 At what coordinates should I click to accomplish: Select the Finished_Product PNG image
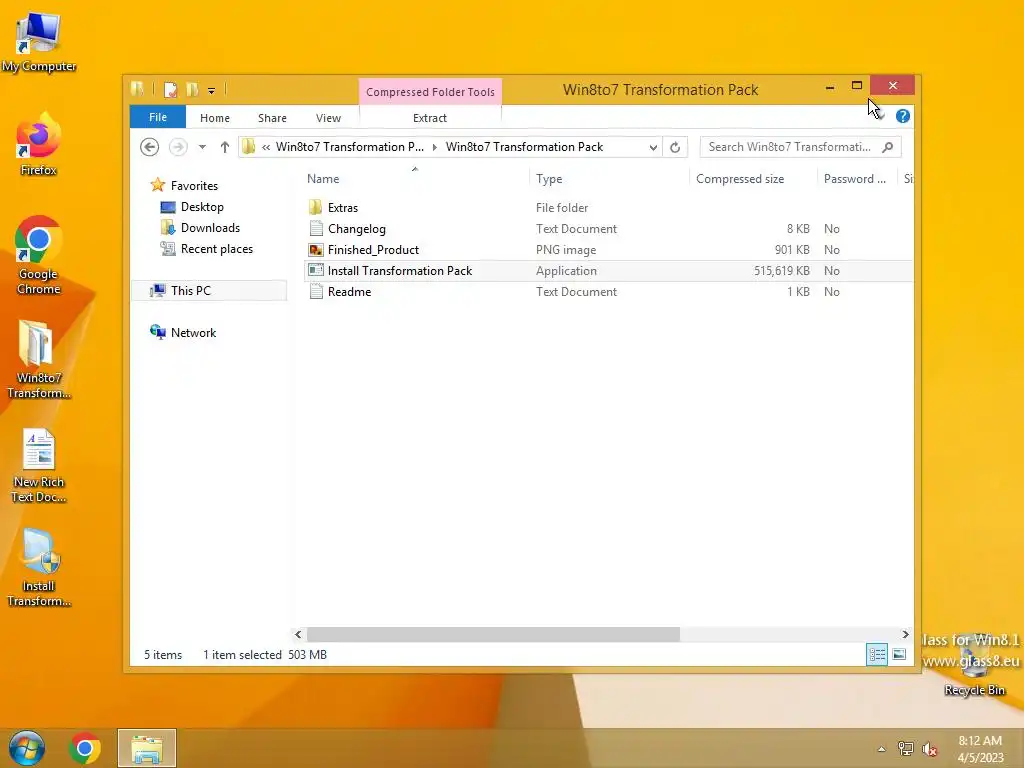pyautogui.click(x=373, y=249)
